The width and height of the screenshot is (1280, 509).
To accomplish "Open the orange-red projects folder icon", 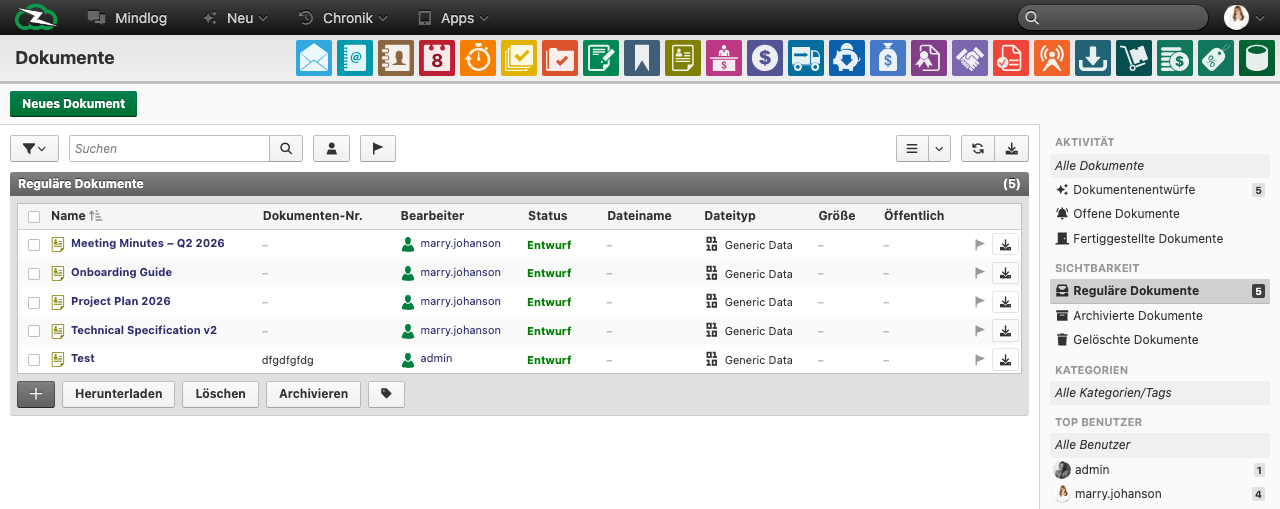I will (x=560, y=58).
